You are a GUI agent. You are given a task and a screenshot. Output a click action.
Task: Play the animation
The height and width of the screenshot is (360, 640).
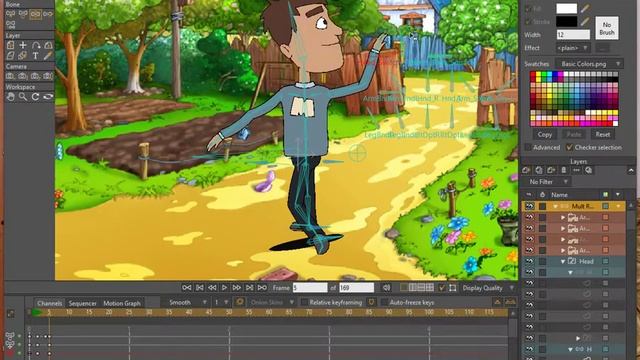click(x=224, y=288)
